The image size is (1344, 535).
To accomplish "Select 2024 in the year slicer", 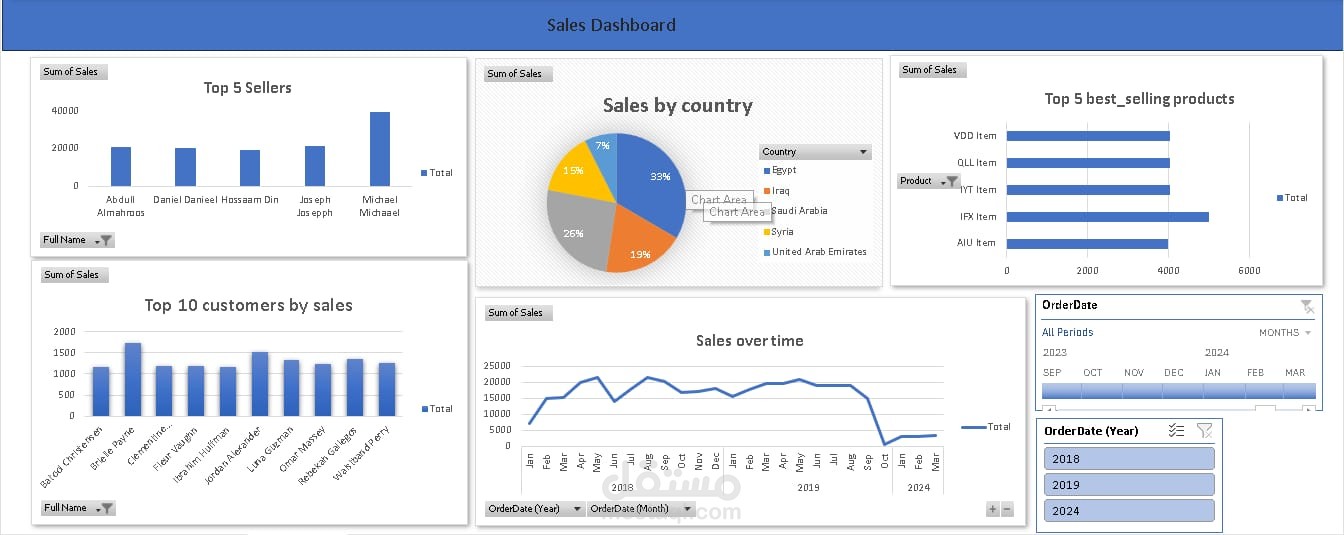I will point(1129,511).
